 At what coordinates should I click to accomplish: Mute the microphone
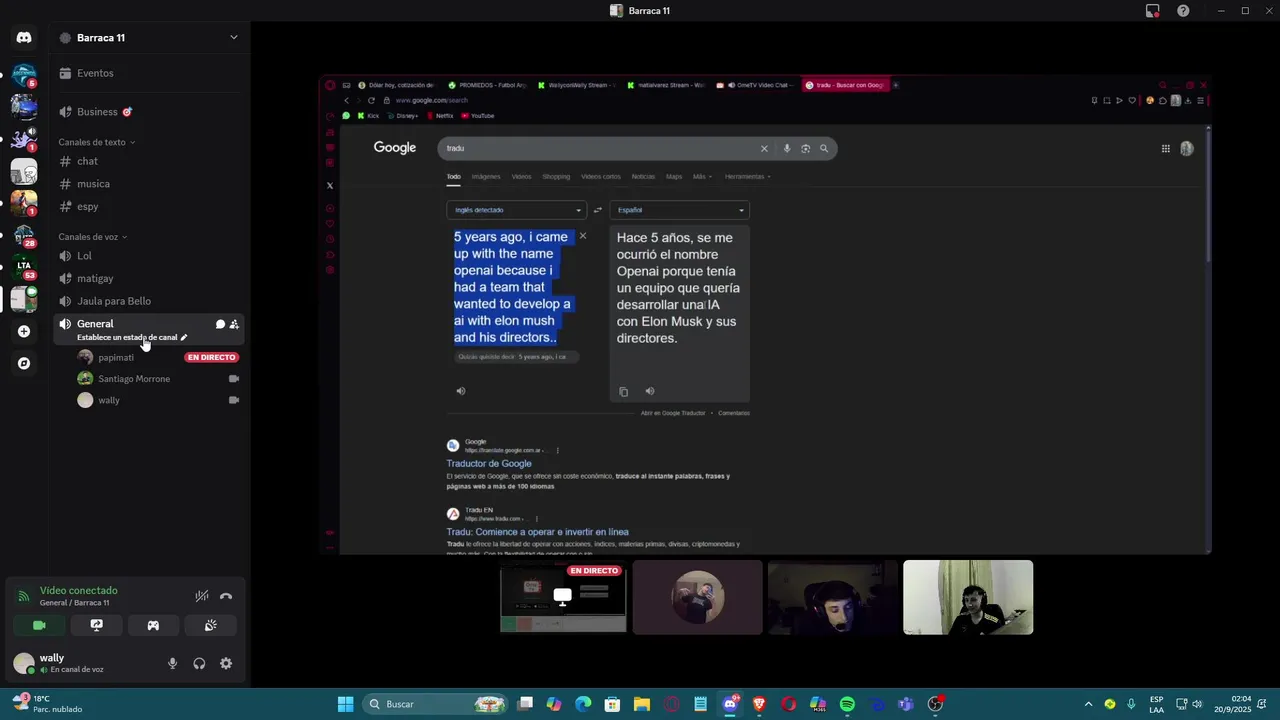click(172, 663)
